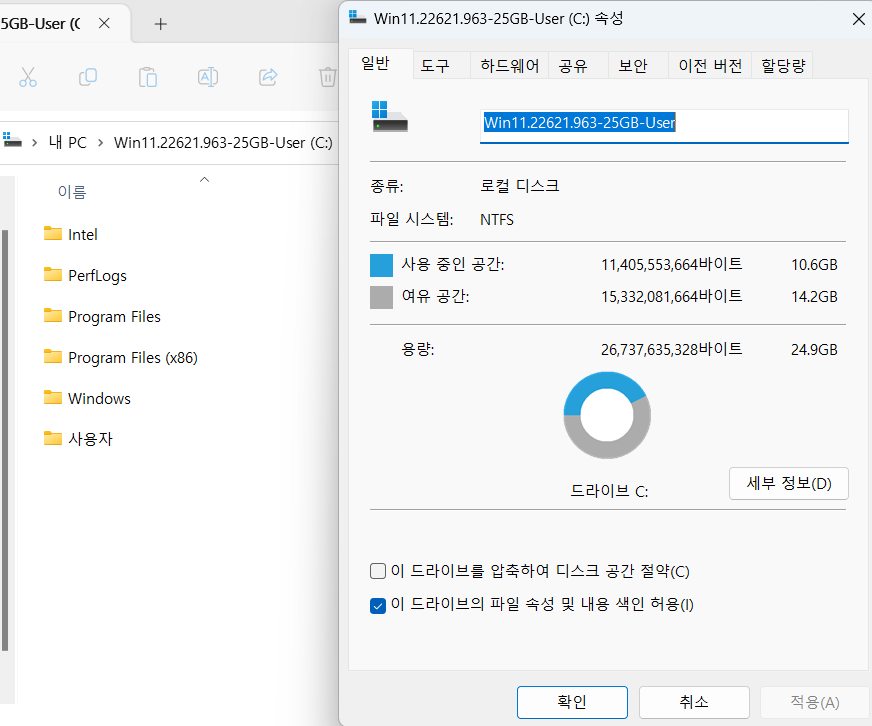872x726 pixels.
Task: Click the Windows folder icon
Action: tap(53, 397)
